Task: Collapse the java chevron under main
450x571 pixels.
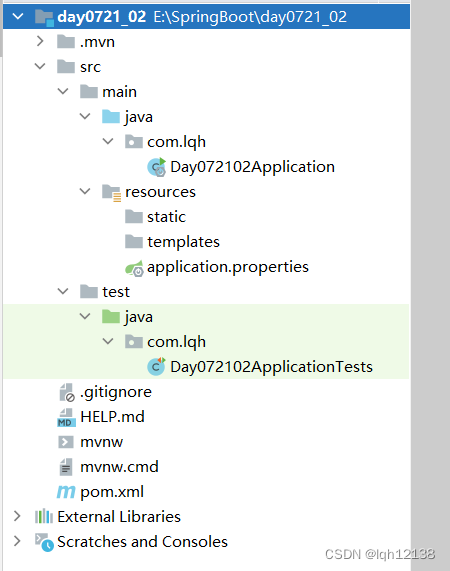Action: tap(85, 117)
